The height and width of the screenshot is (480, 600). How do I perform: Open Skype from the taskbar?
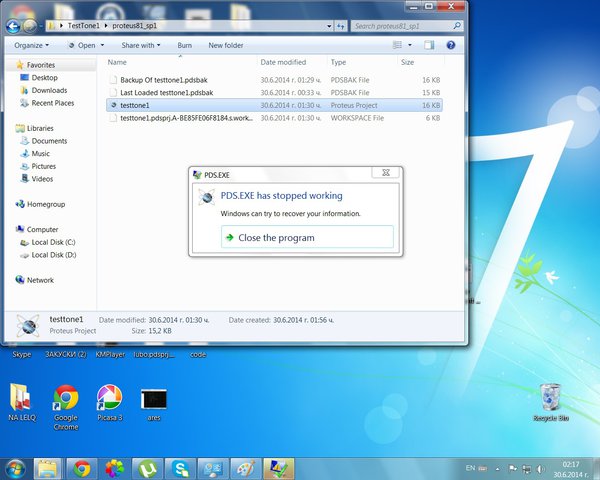pyautogui.click(x=180, y=469)
